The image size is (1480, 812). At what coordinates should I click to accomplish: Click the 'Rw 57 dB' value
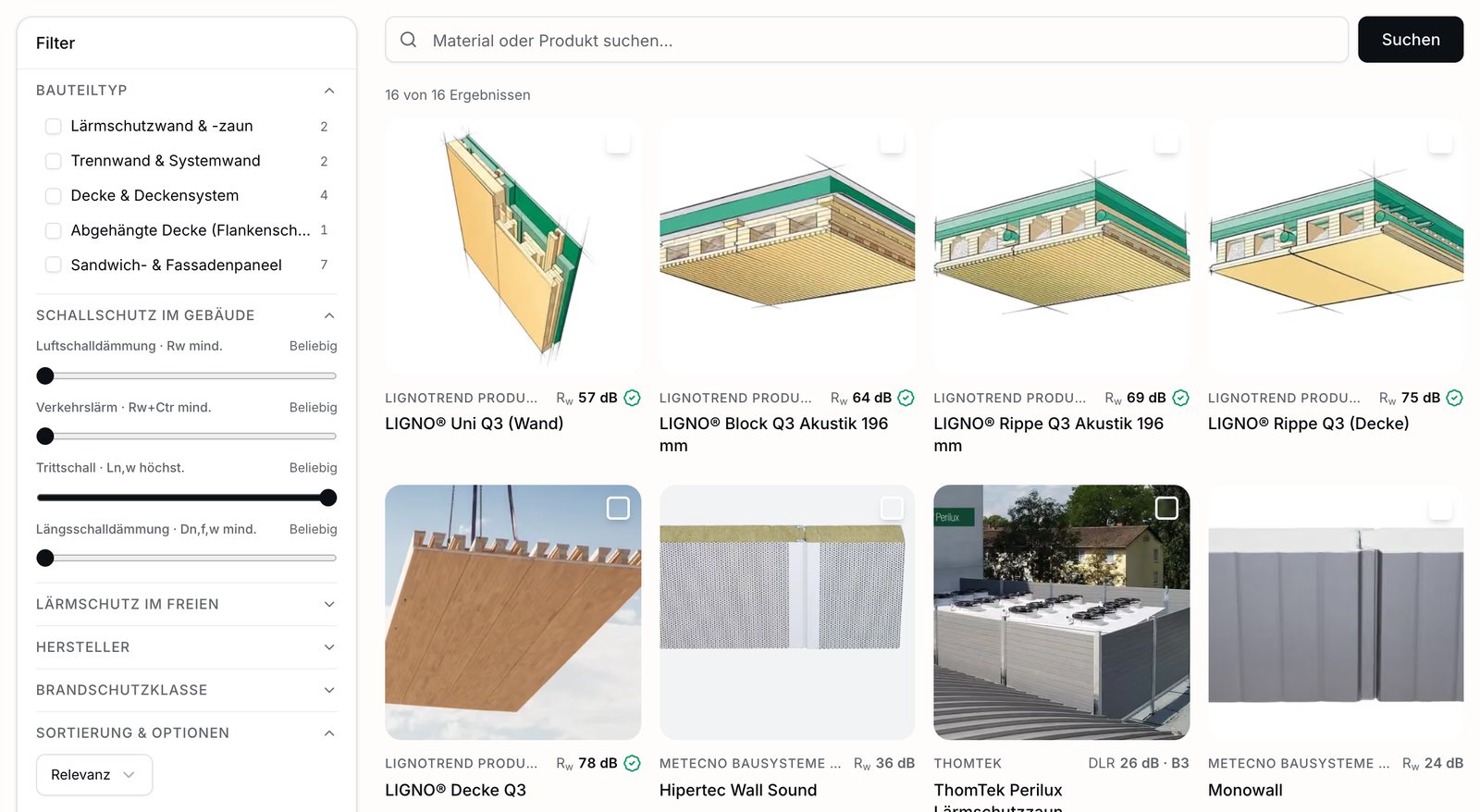coord(586,398)
